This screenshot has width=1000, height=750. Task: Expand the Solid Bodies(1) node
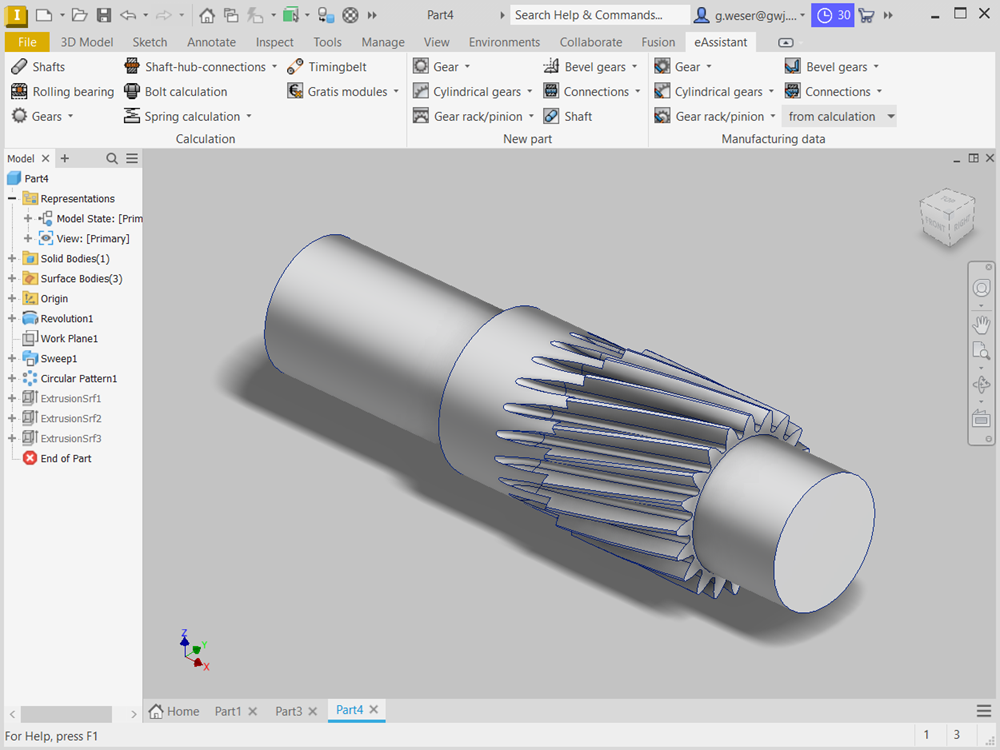tap(12, 259)
